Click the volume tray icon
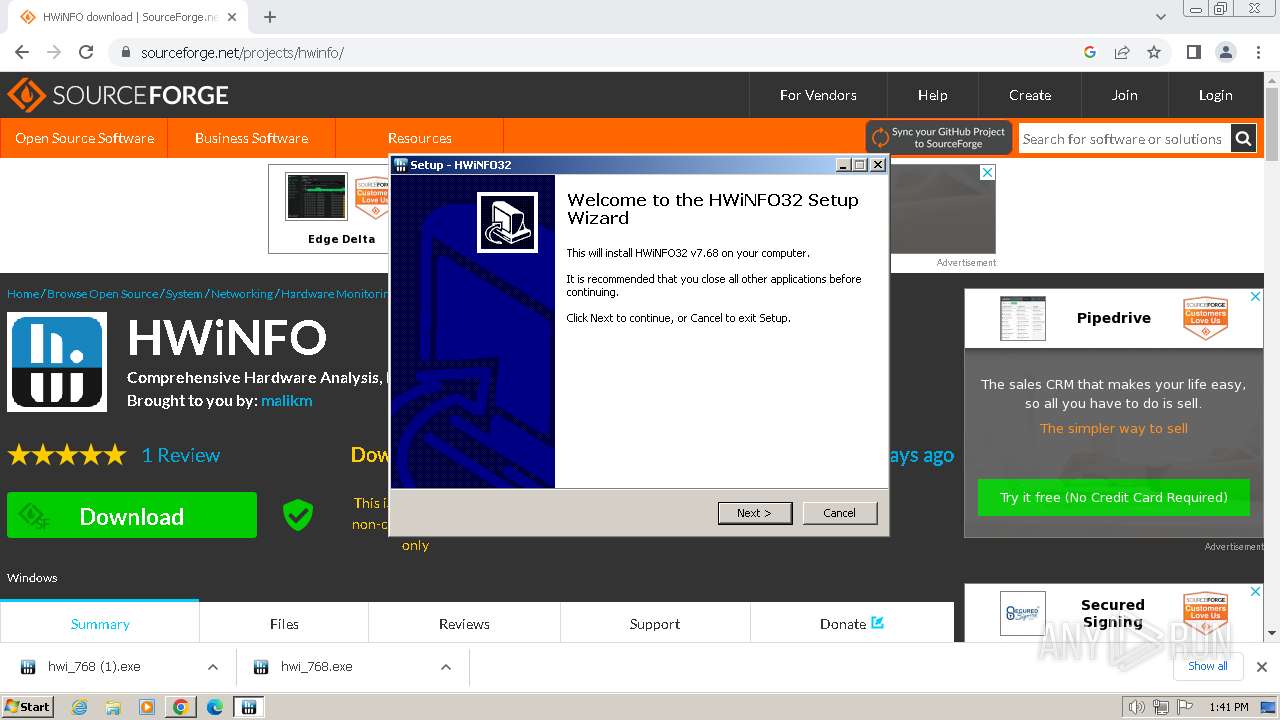Screen dimensions: 1280x720 tap(1136, 707)
